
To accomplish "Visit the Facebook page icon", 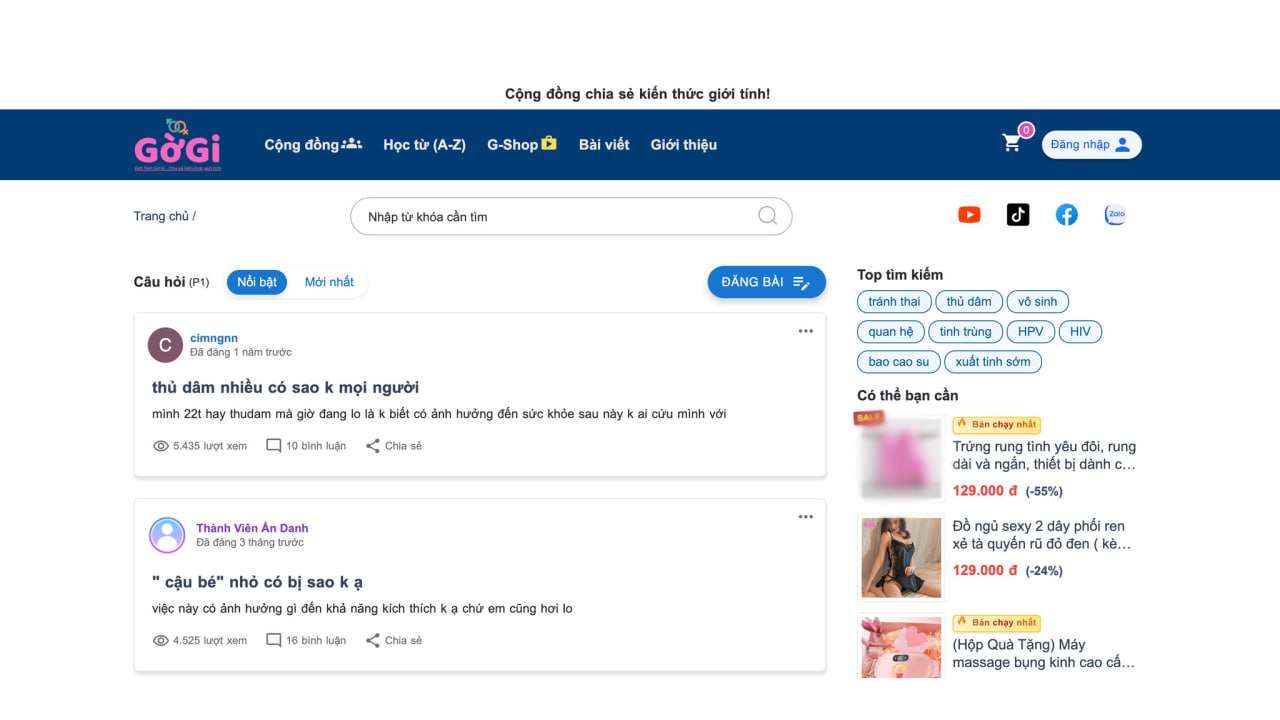I will pos(1066,214).
